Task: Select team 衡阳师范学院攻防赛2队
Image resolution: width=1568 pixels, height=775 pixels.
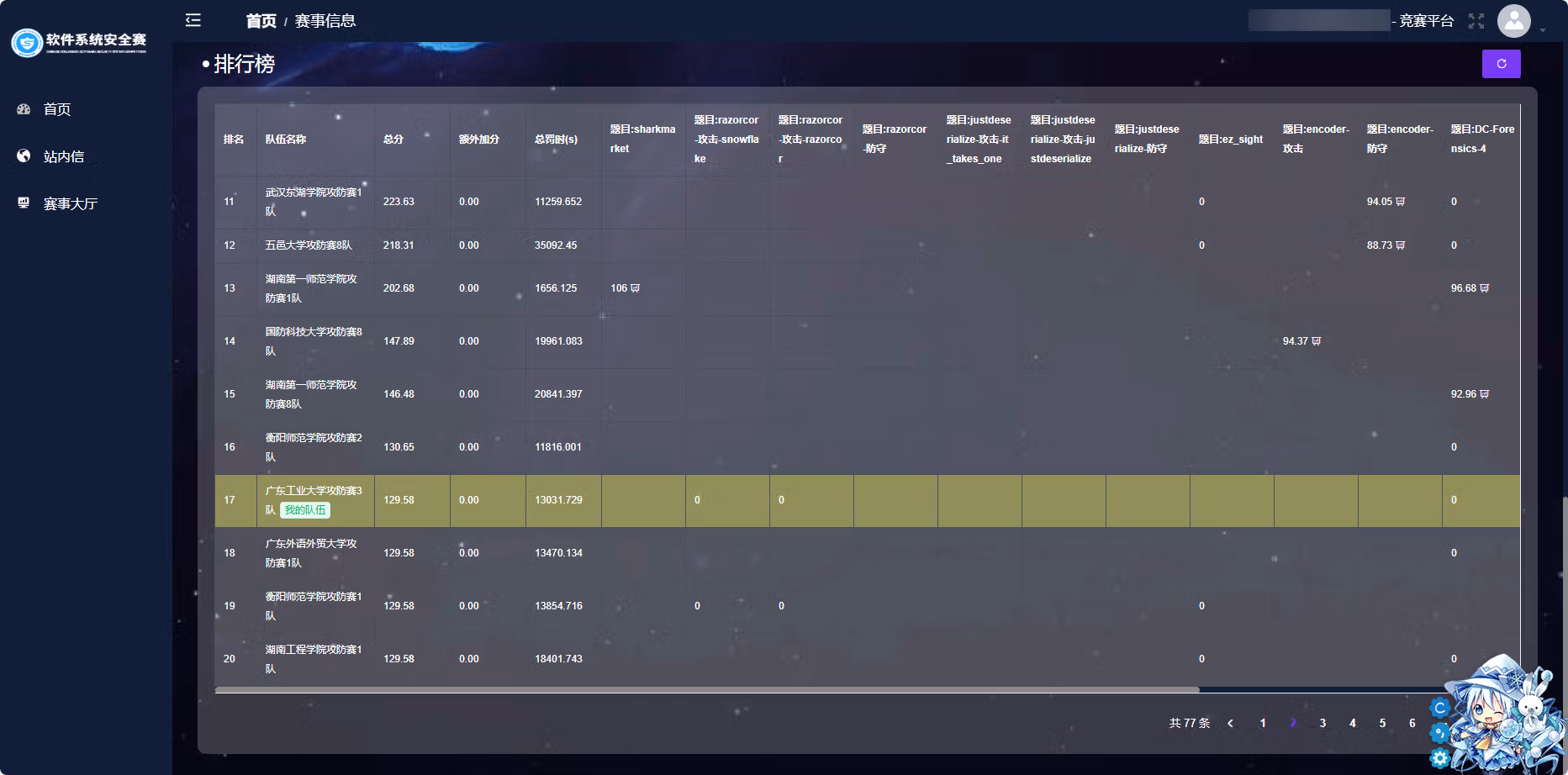Action: [x=314, y=447]
